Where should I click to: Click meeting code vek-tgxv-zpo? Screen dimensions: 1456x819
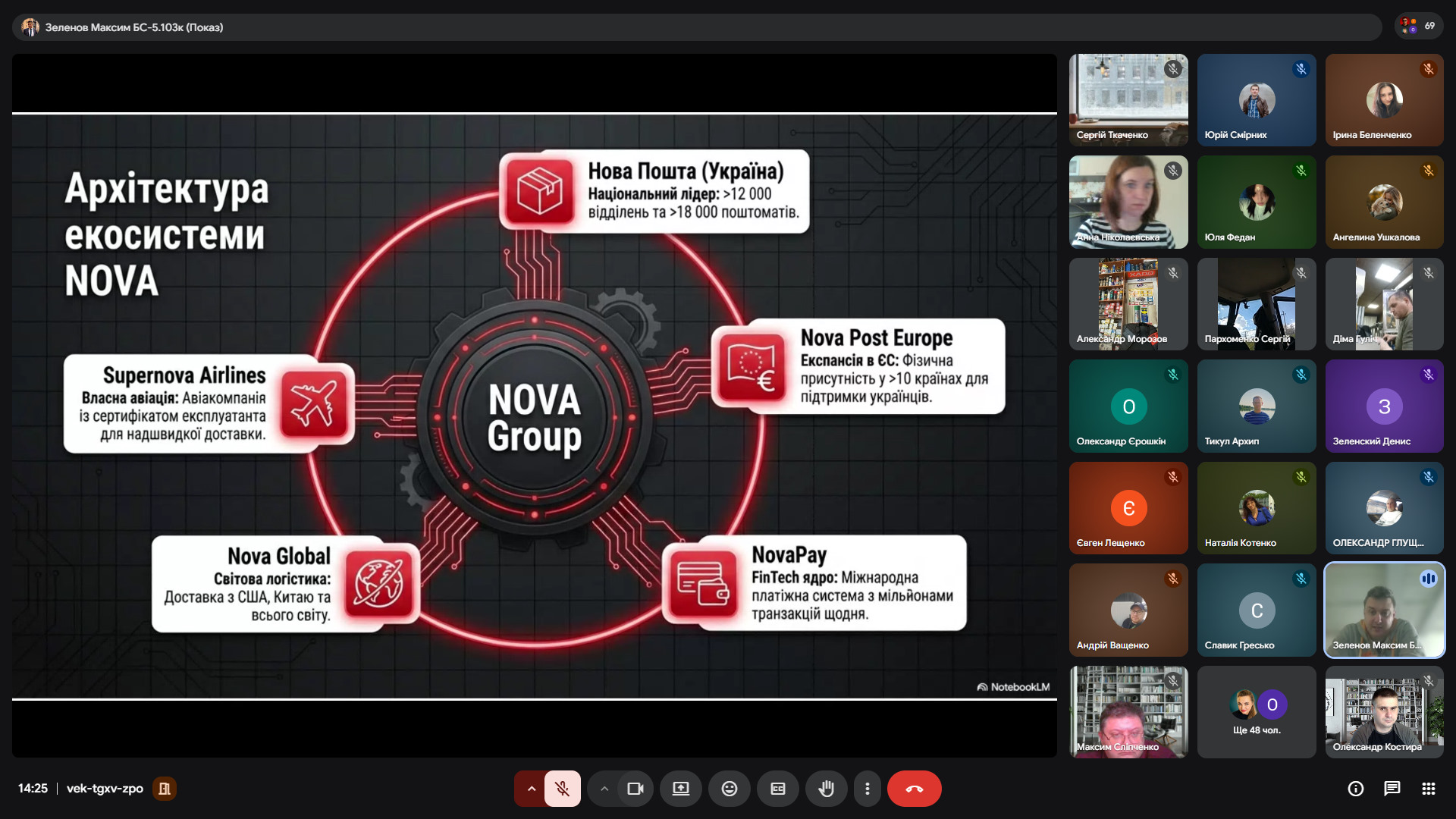tap(105, 789)
